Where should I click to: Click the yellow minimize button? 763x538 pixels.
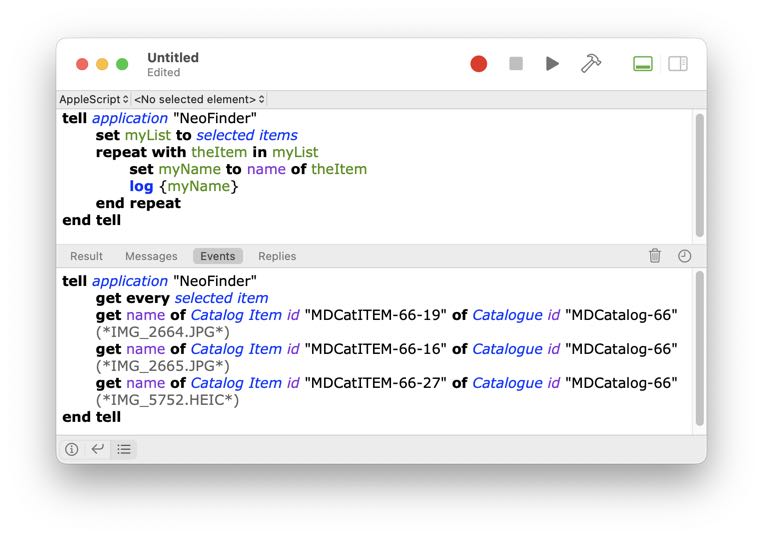click(x=102, y=64)
